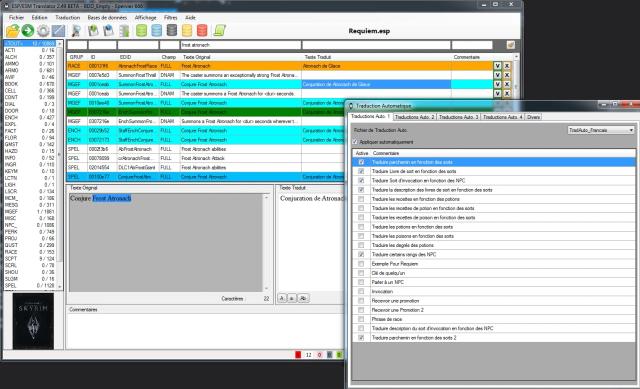Image resolution: width=640 pixels, height=389 pixels.
Task: Click the green arrow toolbar icon
Action: (28, 31)
